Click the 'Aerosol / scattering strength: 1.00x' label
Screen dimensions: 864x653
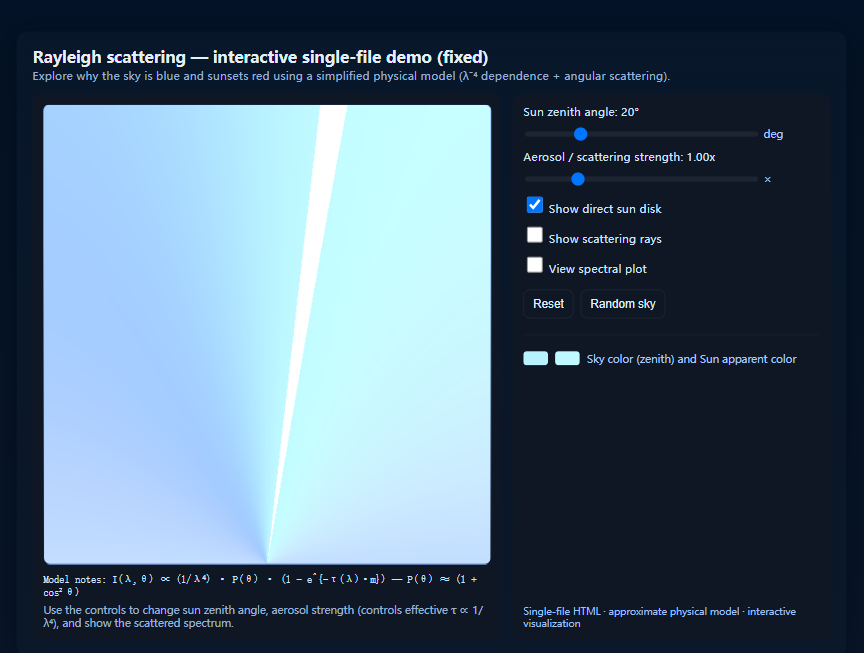click(619, 157)
